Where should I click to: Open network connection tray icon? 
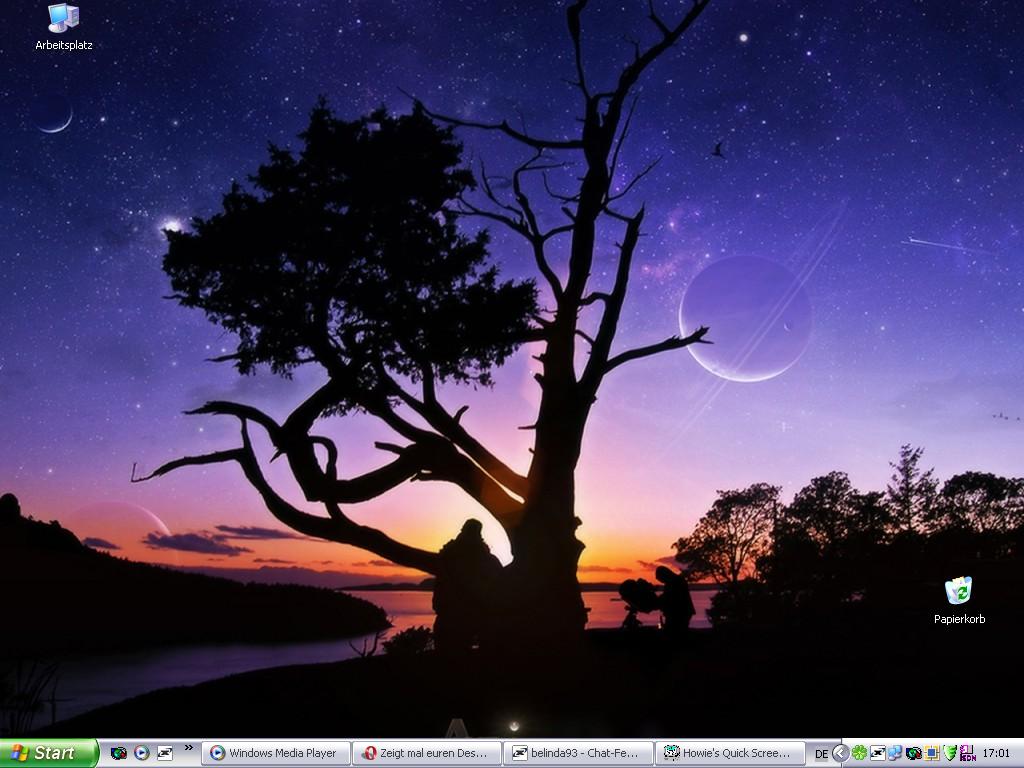(x=895, y=753)
